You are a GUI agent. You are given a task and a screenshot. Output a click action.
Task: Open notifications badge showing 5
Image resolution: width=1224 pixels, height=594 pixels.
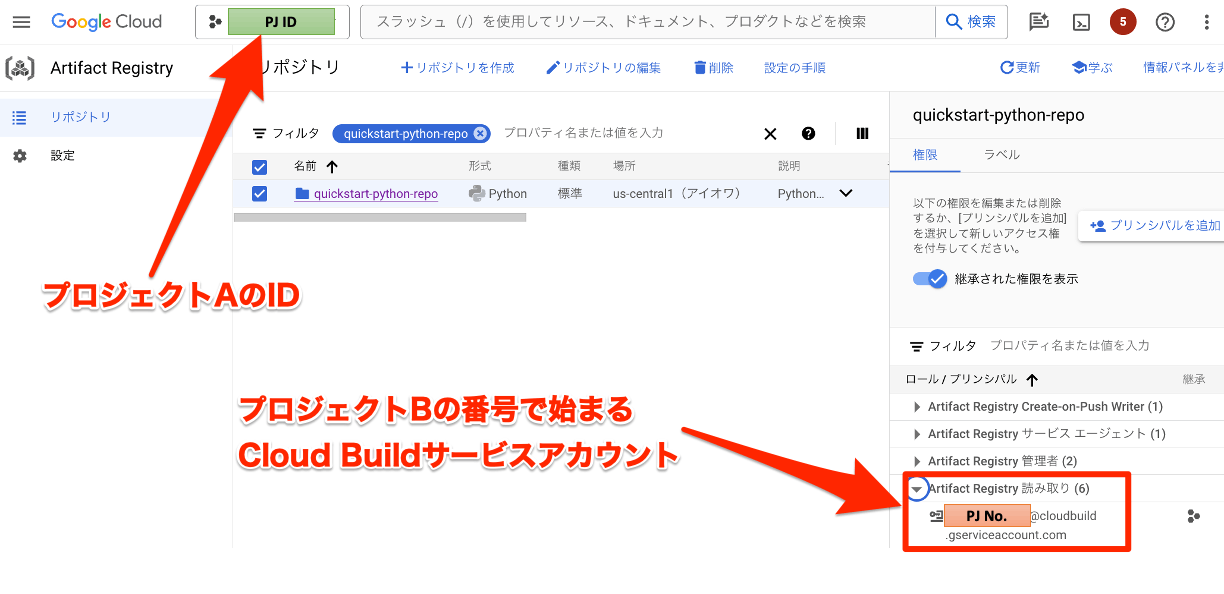(1123, 22)
